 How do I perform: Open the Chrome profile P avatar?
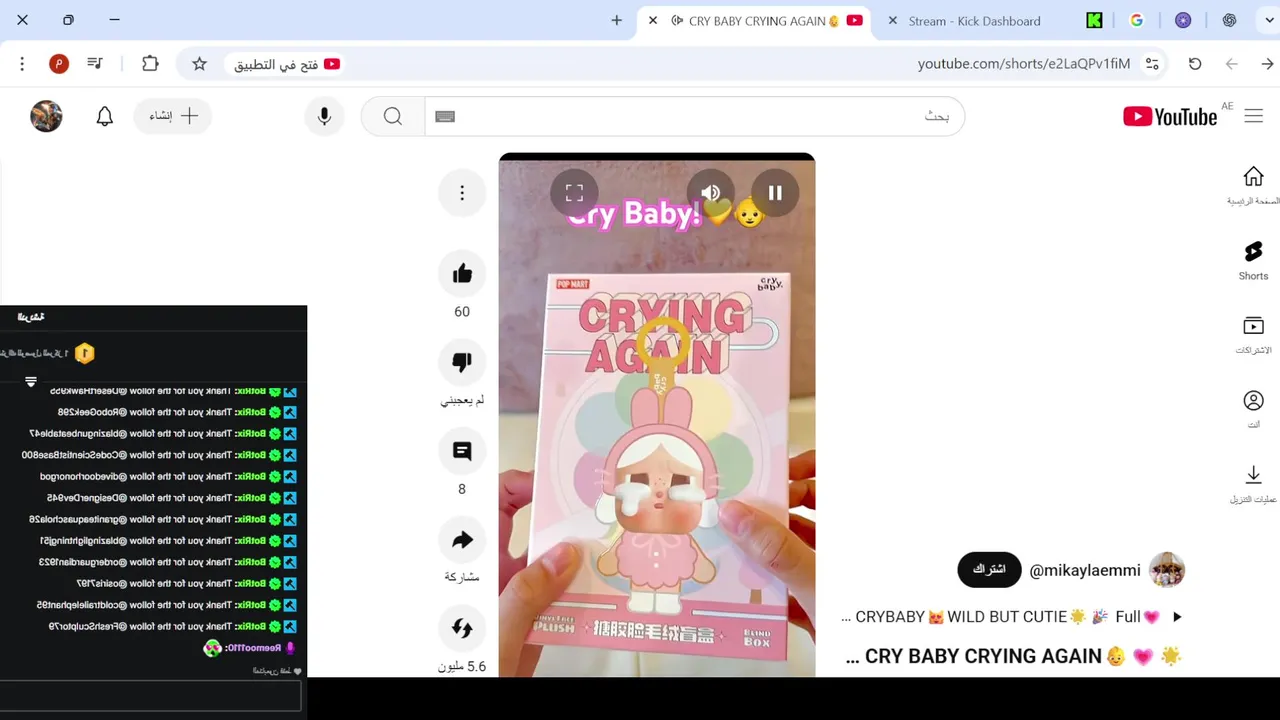click(x=59, y=64)
